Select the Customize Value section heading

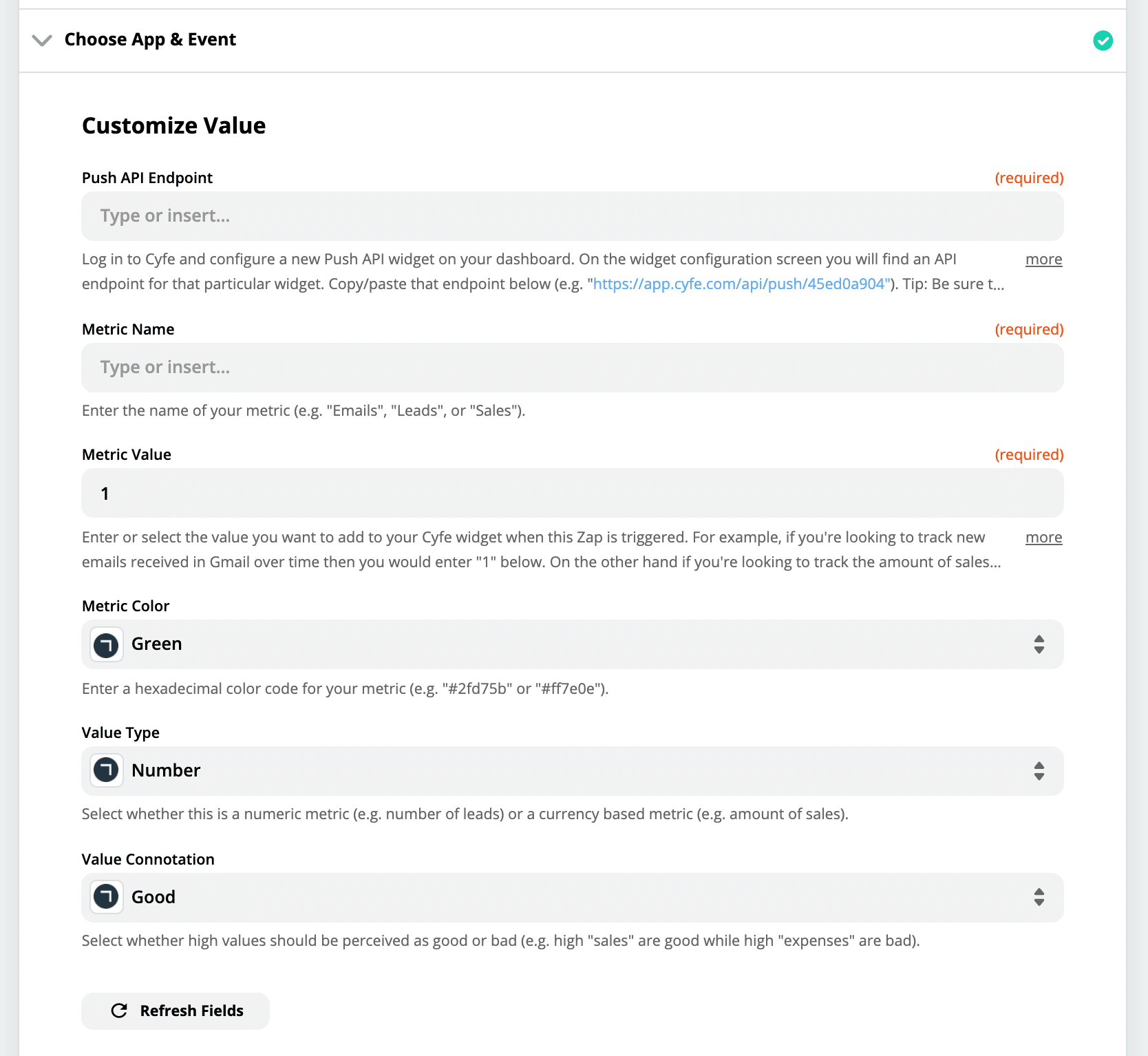[173, 125]
